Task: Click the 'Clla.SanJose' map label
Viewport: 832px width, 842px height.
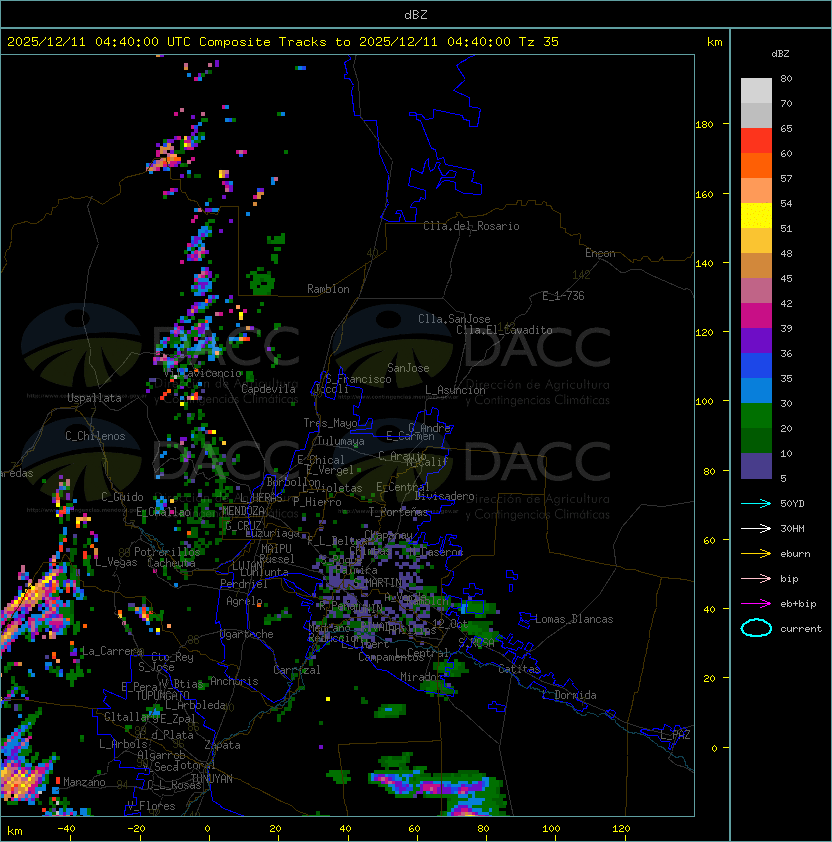Action: point(454,319)
